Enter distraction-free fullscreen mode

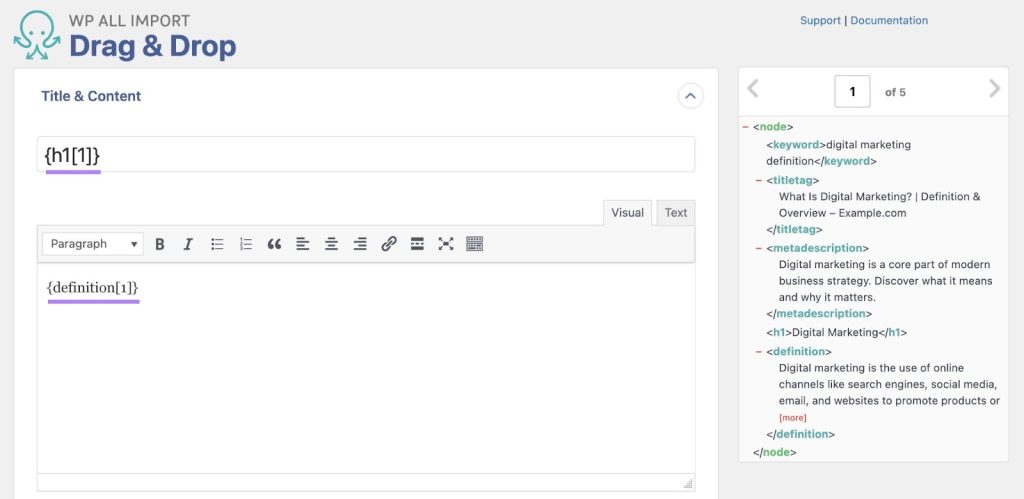pyautogui.click(x=446, y=244)
